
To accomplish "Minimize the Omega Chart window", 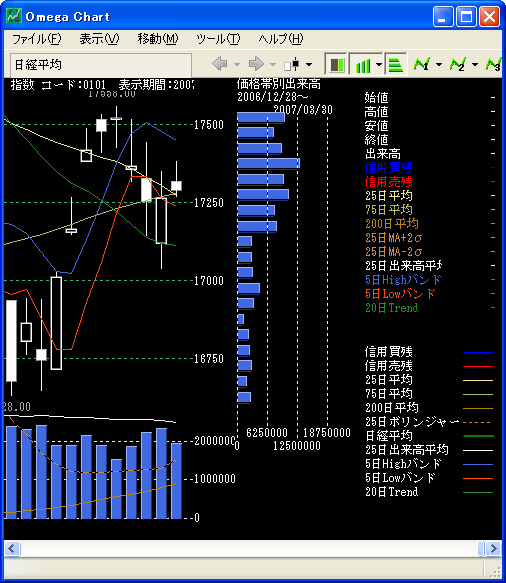I will [x=443, y=17].
